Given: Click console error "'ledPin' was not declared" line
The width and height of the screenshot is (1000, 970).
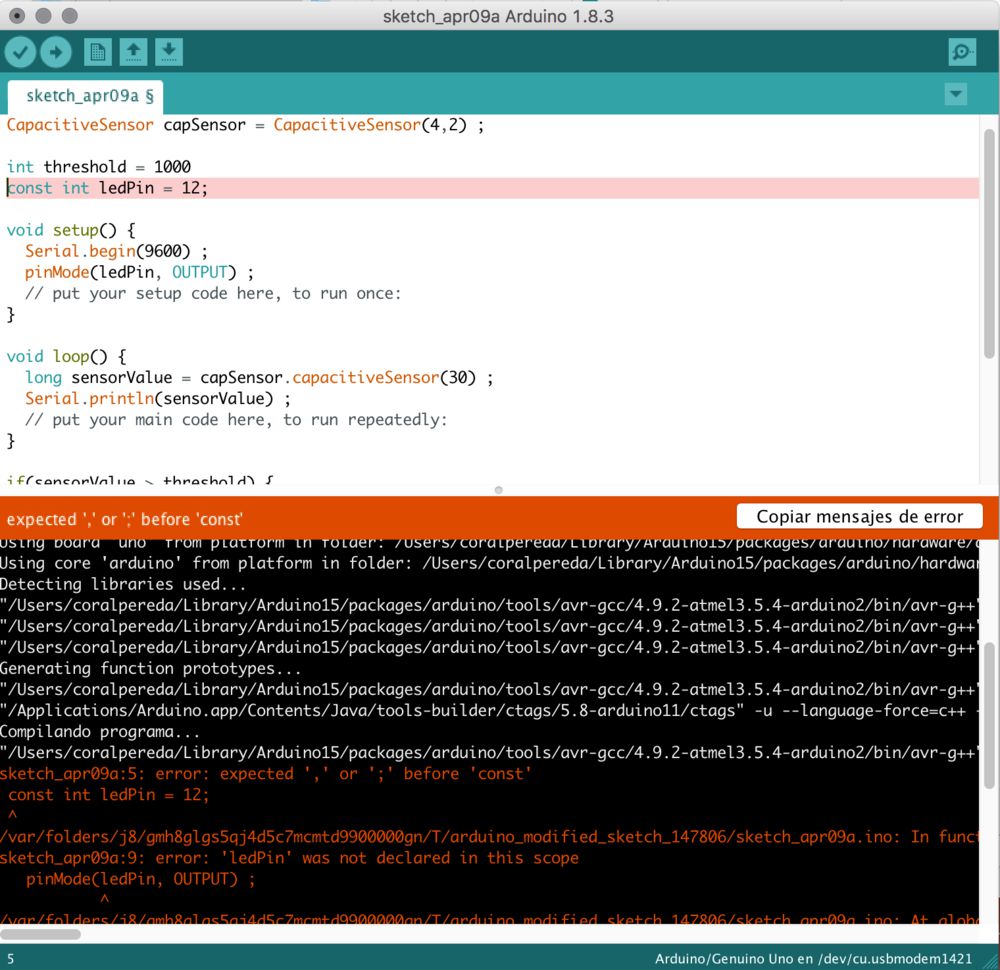Looking at the screenshot, I should coord(289,858).
